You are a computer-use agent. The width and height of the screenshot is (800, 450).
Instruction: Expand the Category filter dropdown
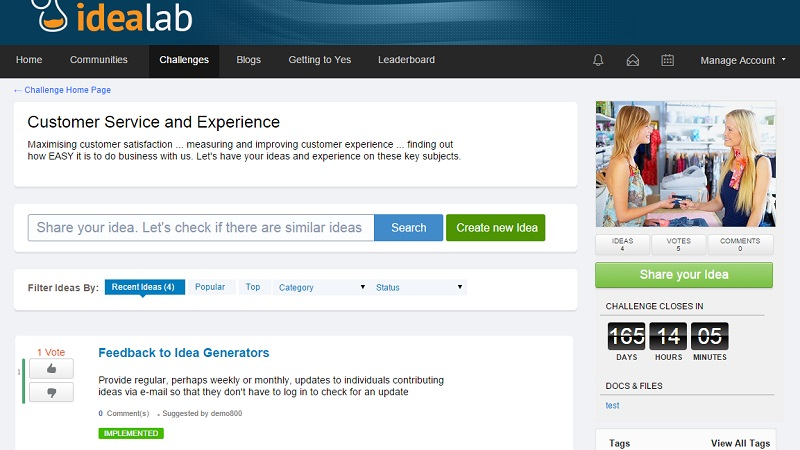(x=321, y=287)
